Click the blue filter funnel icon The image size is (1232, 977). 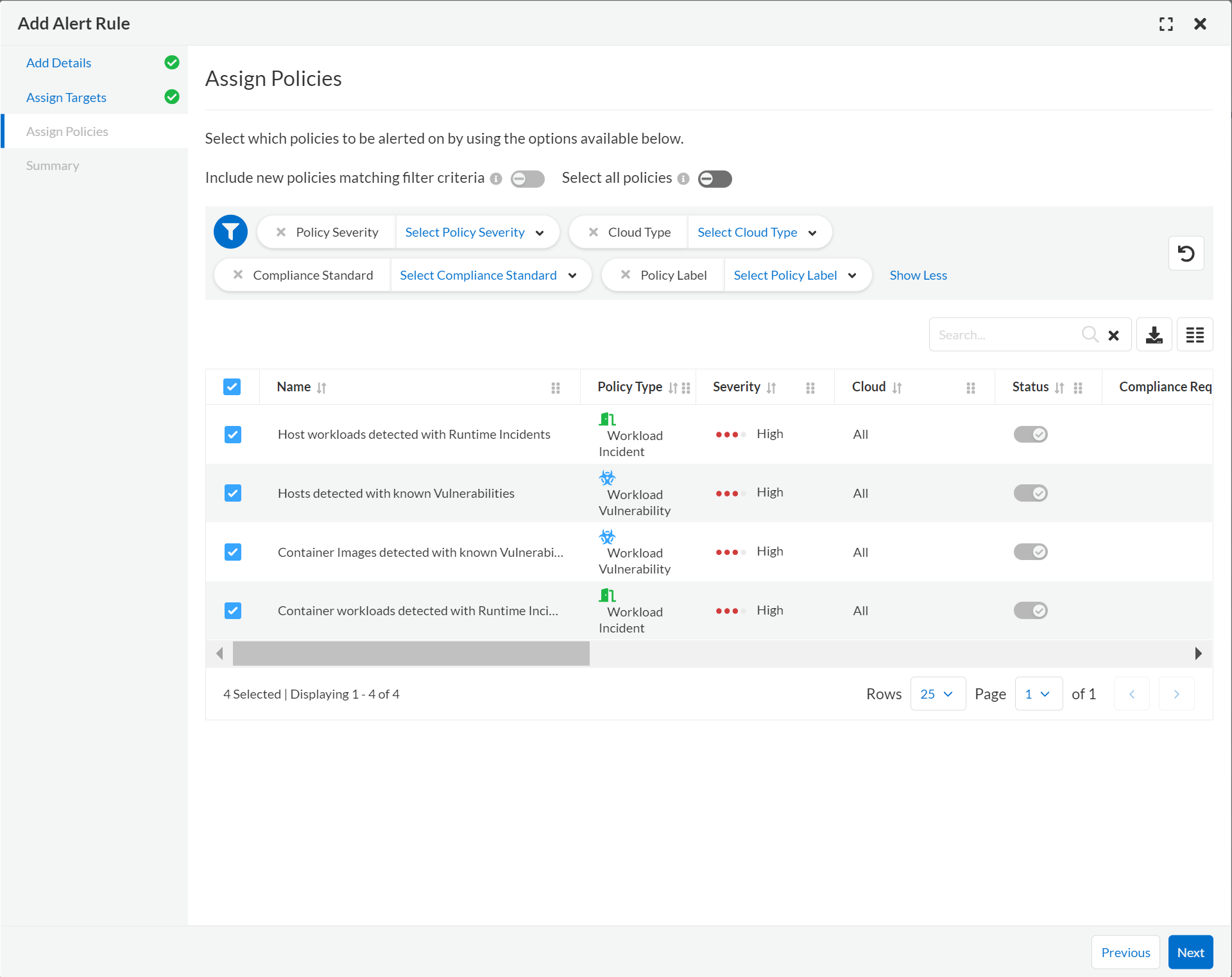230,232
